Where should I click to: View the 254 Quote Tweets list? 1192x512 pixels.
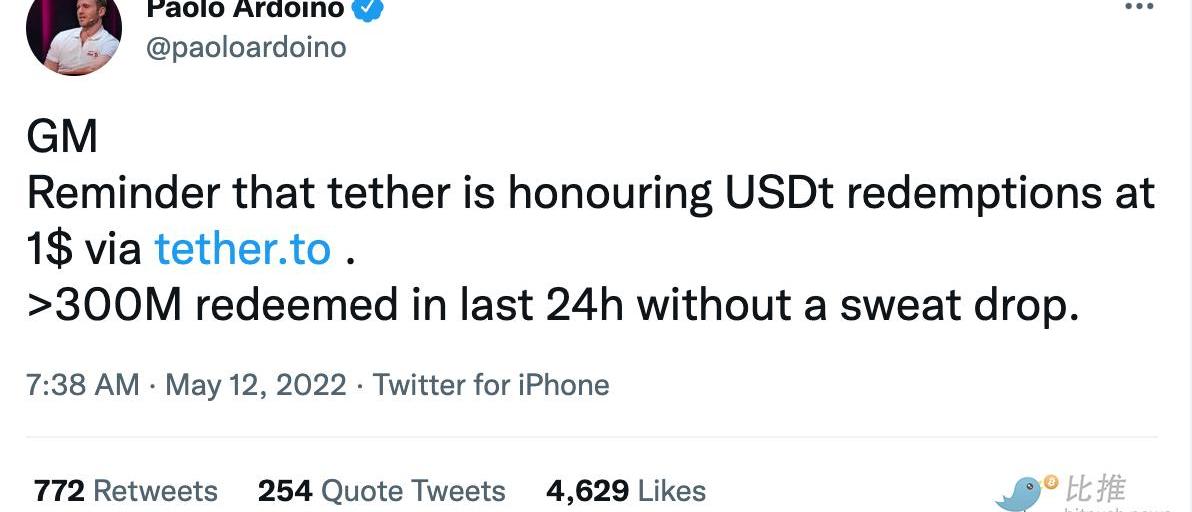tap(381, 491)
